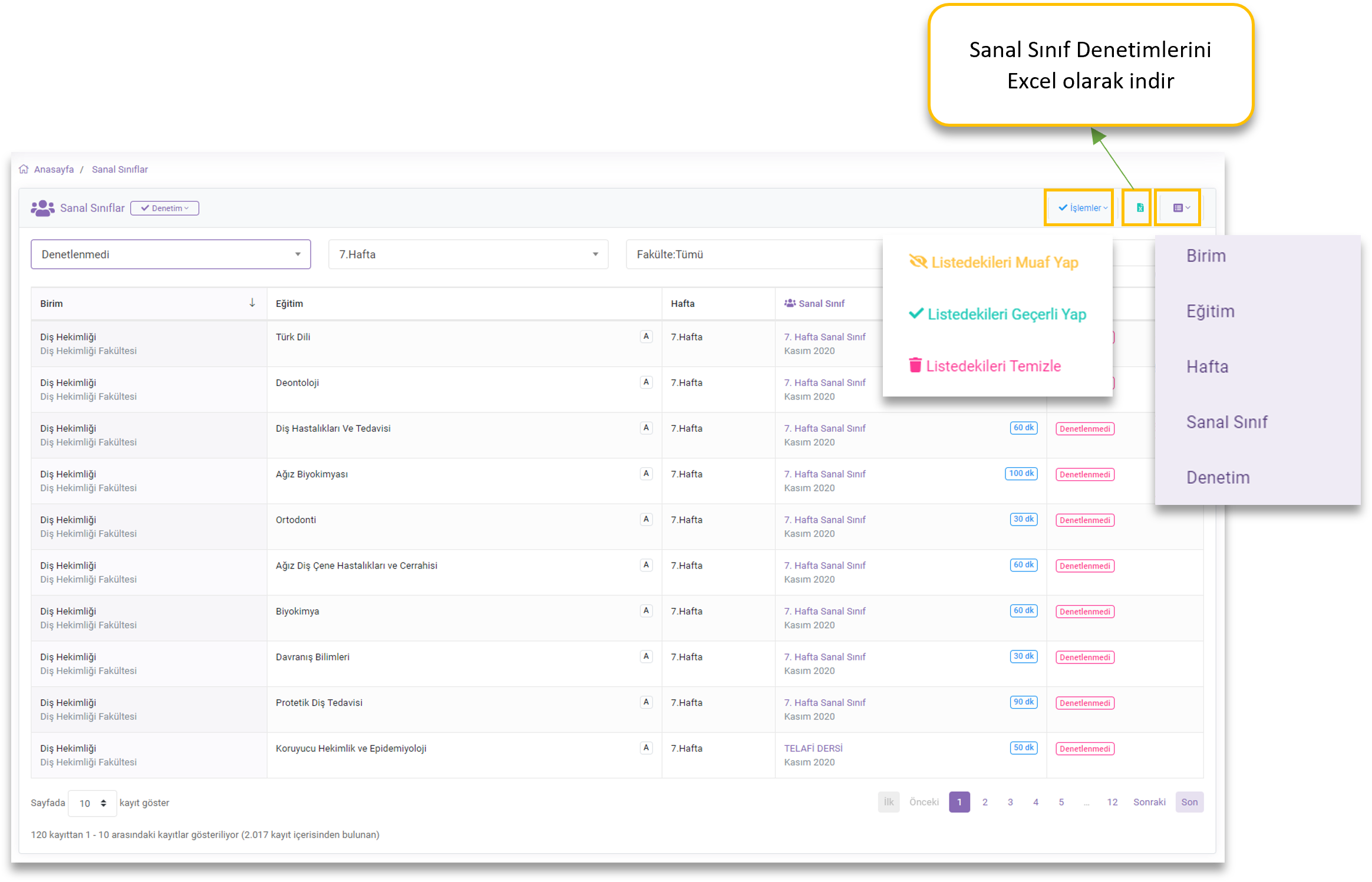Open TELAFİ DERSİ sanal sınıf link

point(813,748)
